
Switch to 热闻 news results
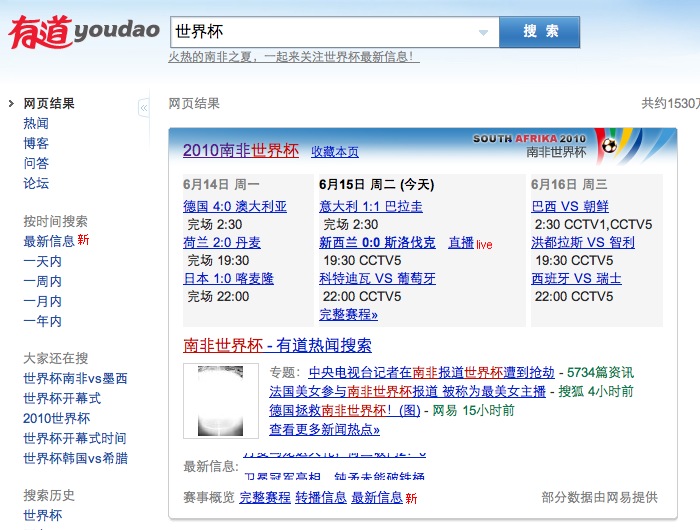tap(36, 123)
